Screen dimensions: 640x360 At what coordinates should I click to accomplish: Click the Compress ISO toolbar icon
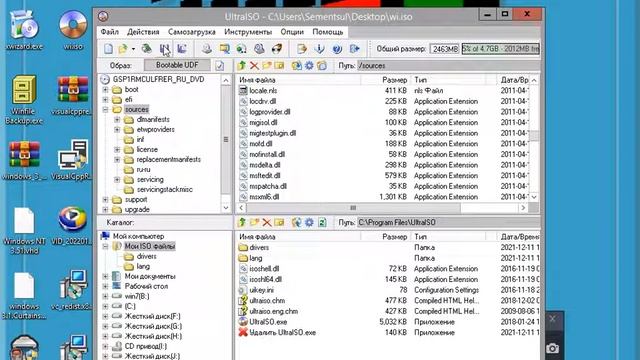[x=224, y=49]
